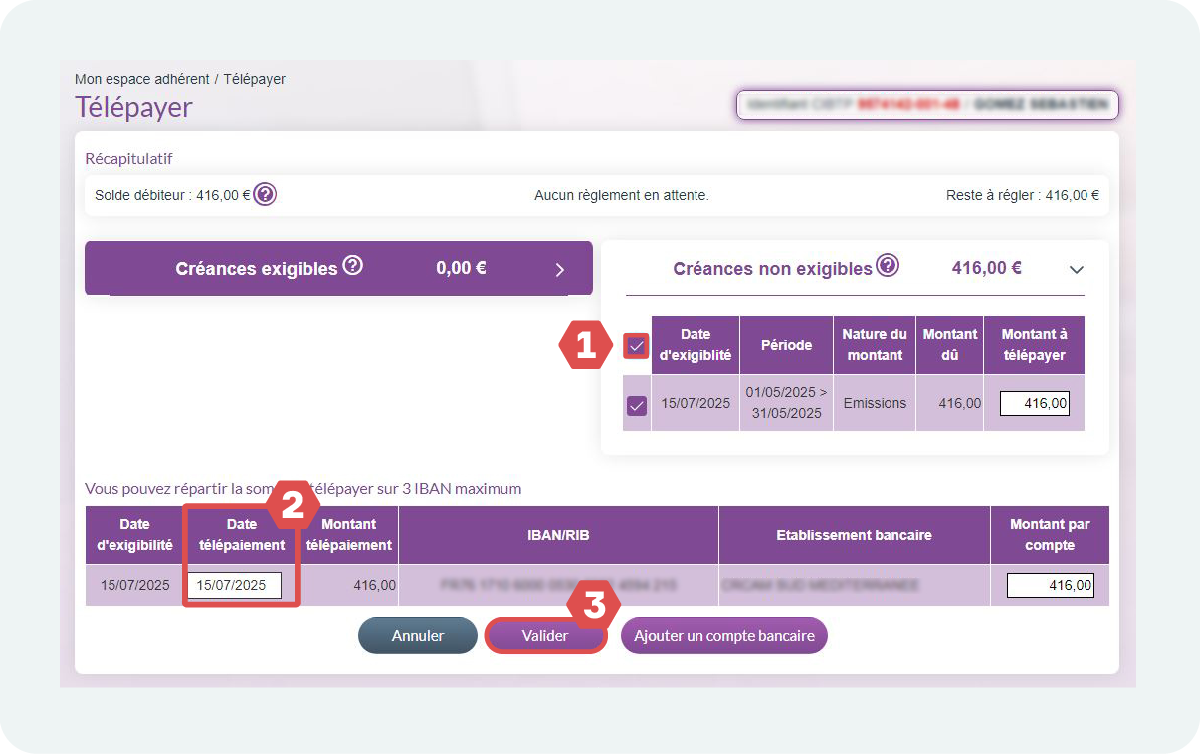Click the Identifiant CIBTP badge at top right
1200x754 pixels.
pos(927,104)
